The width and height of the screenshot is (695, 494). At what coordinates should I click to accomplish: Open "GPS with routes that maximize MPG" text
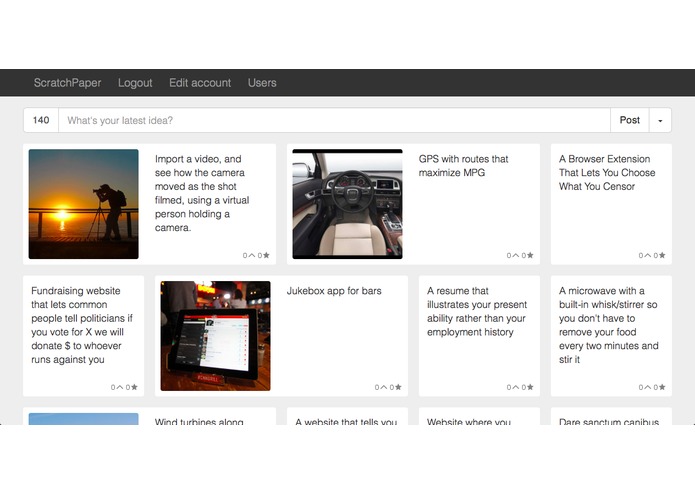pyautogui.click(x=463, y=166)
